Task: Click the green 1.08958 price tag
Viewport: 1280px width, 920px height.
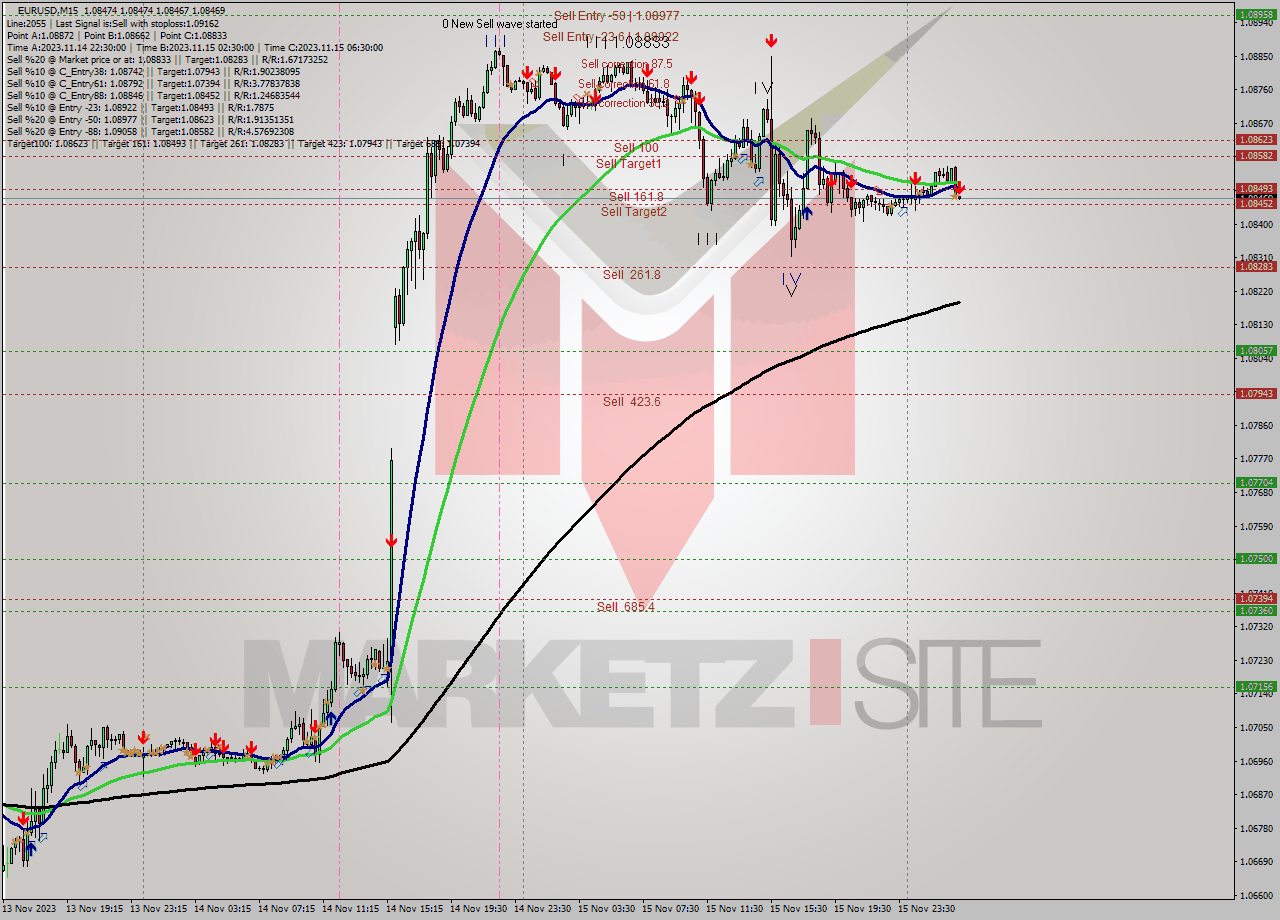Action: pos(1255,15)
